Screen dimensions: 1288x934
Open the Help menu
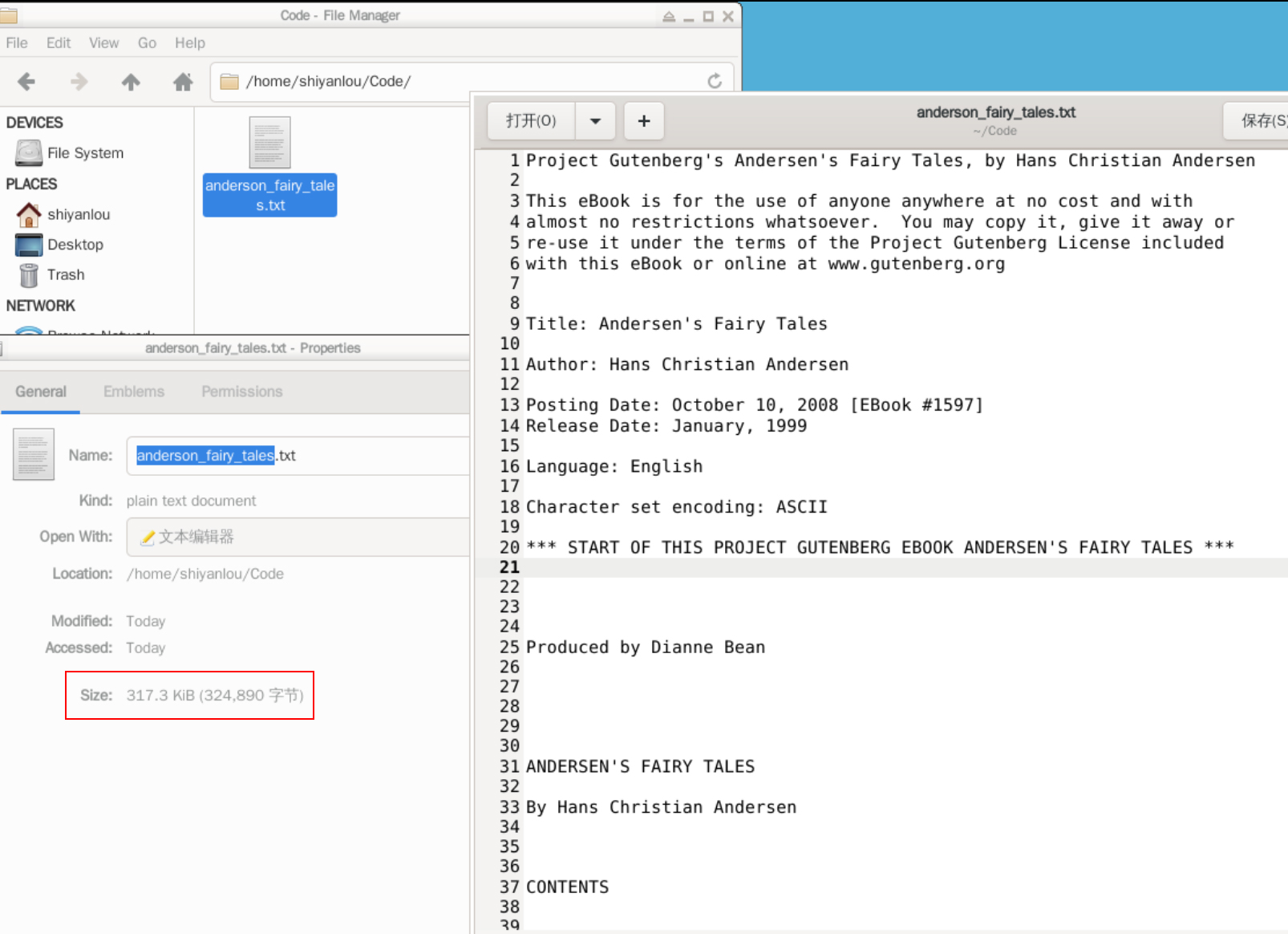tap(190, 43)
